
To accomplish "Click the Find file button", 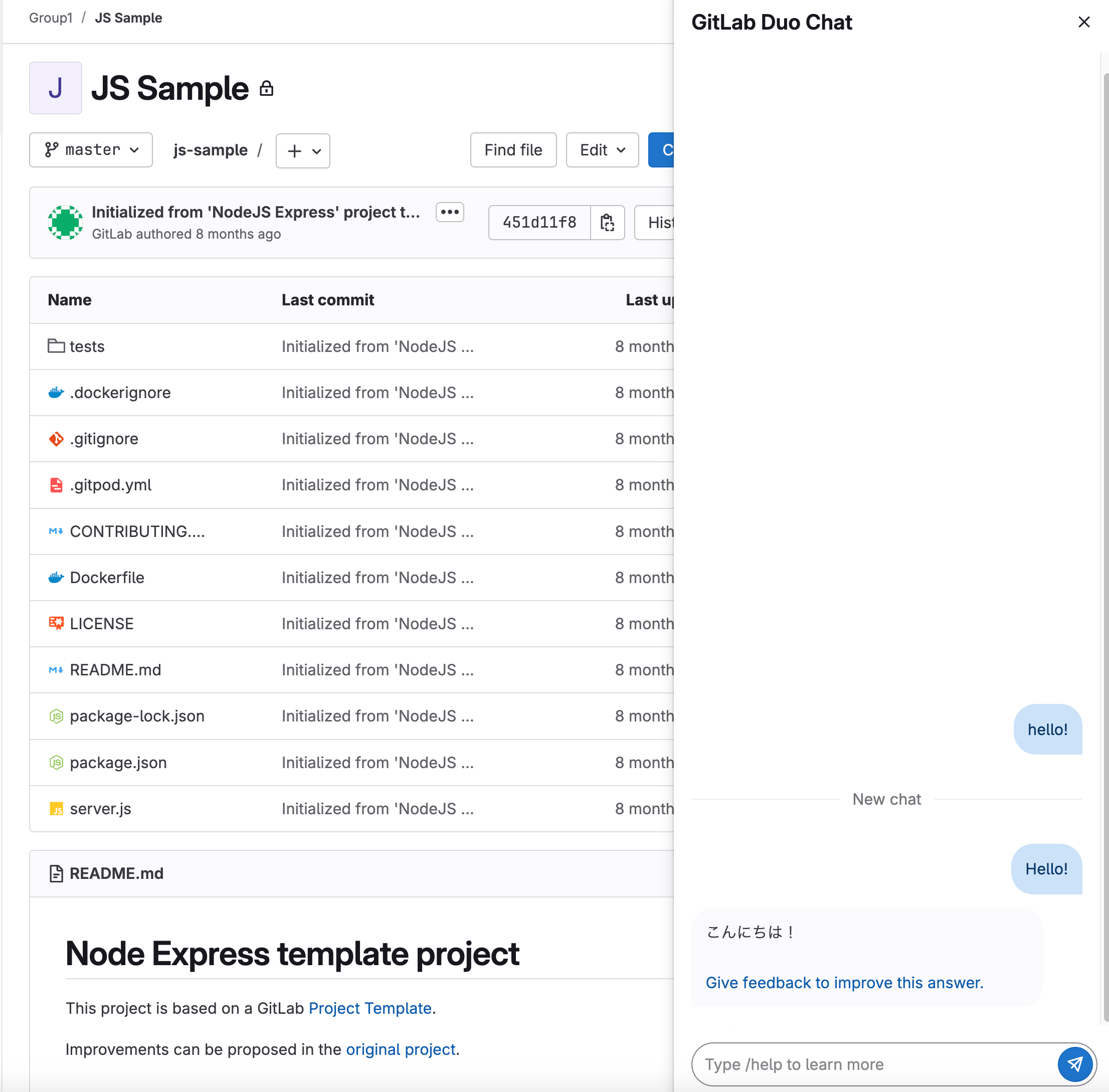I will click(x=513, y=150).
